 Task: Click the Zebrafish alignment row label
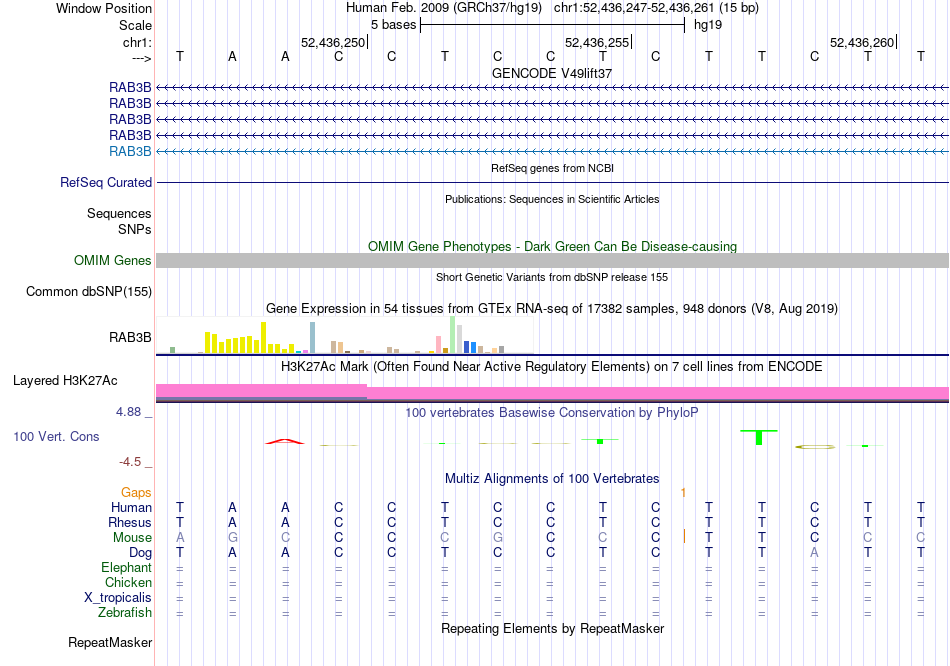[125, 613]
